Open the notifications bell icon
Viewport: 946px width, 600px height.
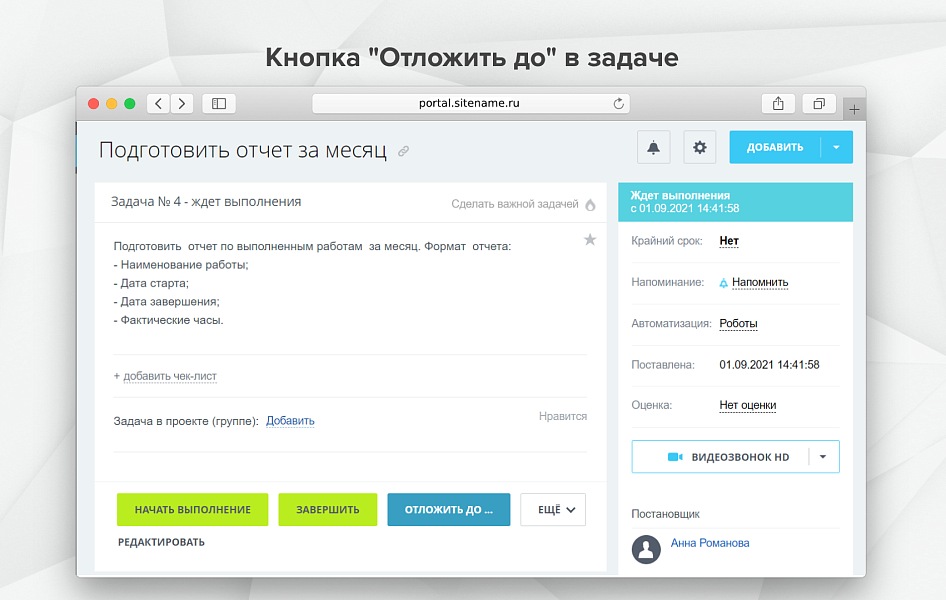[x=654, y=147]
